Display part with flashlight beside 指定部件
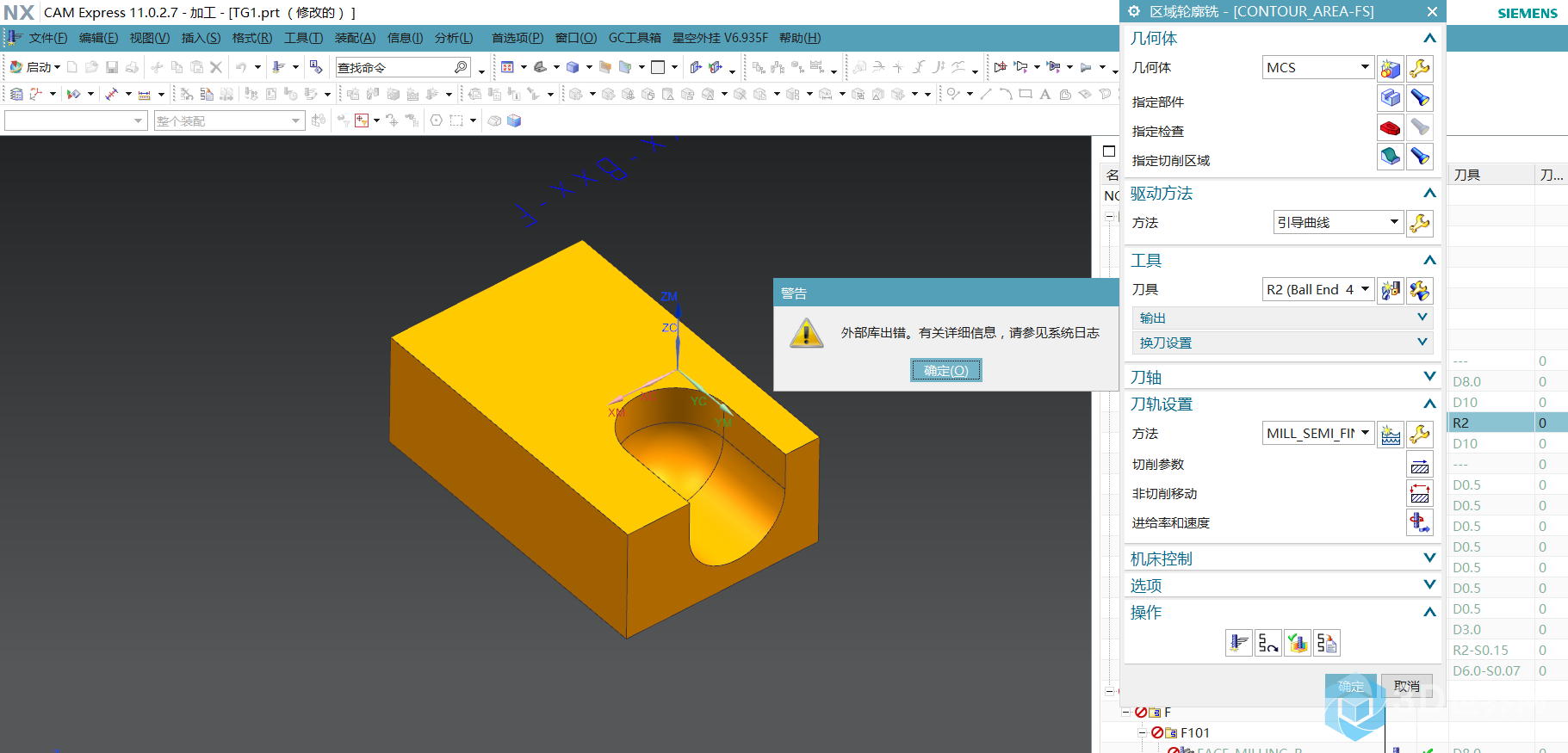This screenshot has width=1568, height=753. point(1419,98)
